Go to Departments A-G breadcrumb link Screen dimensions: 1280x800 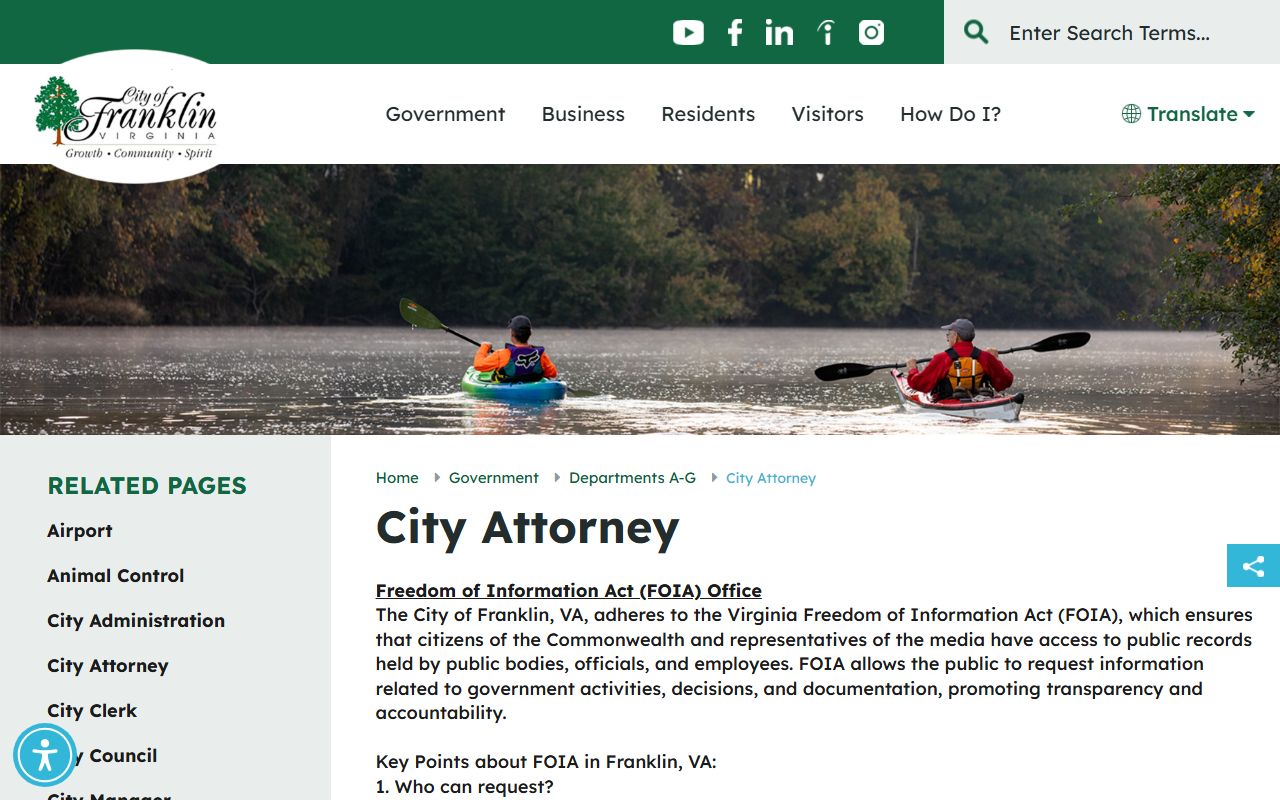632,478
